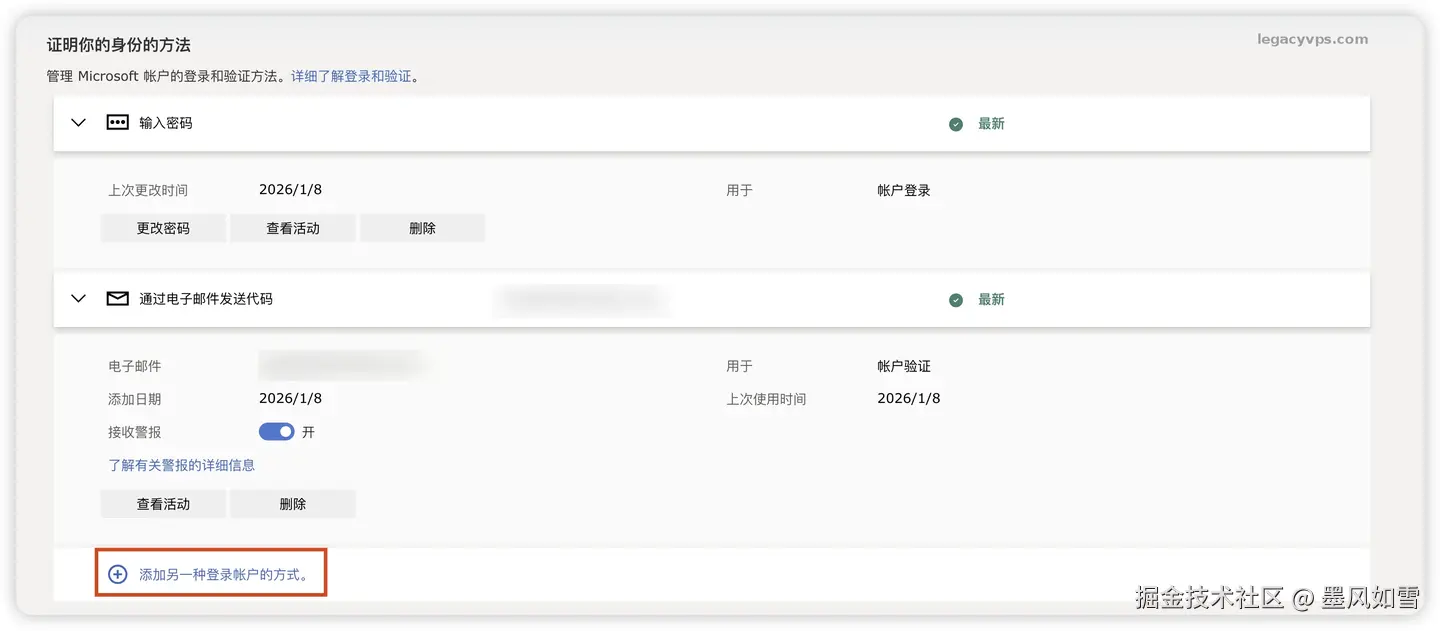Screen dimensions: 1440x631
Task: Open 了解有关警报的详细信息 link
Action: (x=181, y=465)
